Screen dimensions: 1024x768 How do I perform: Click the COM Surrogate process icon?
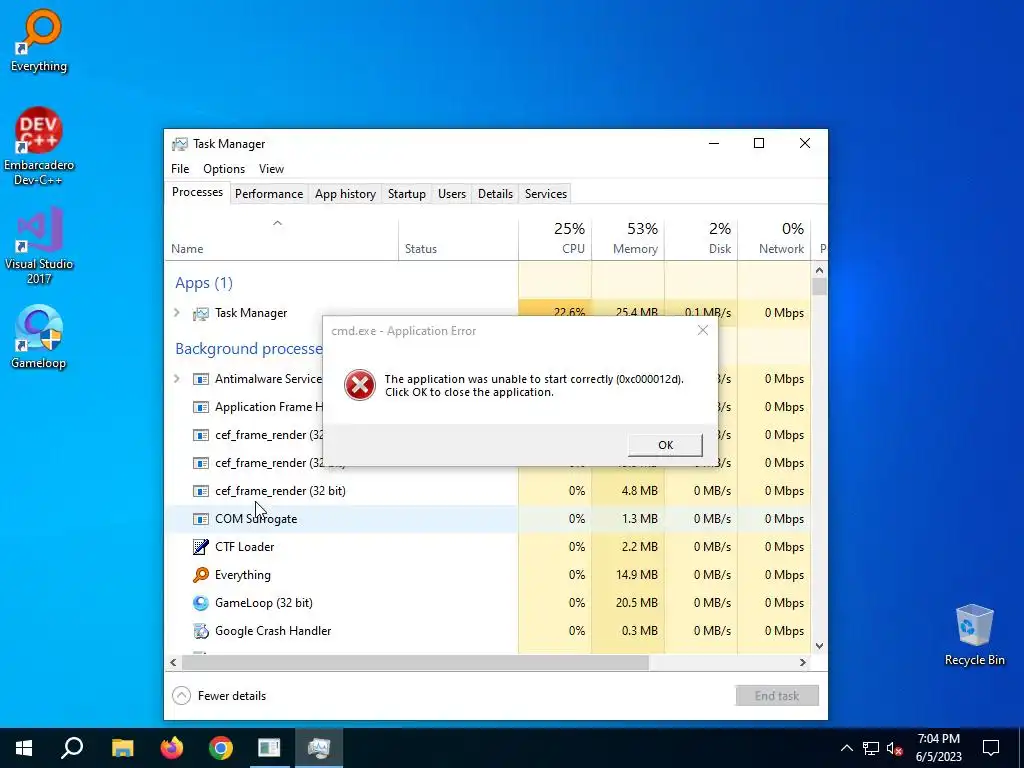click(200, 519)
